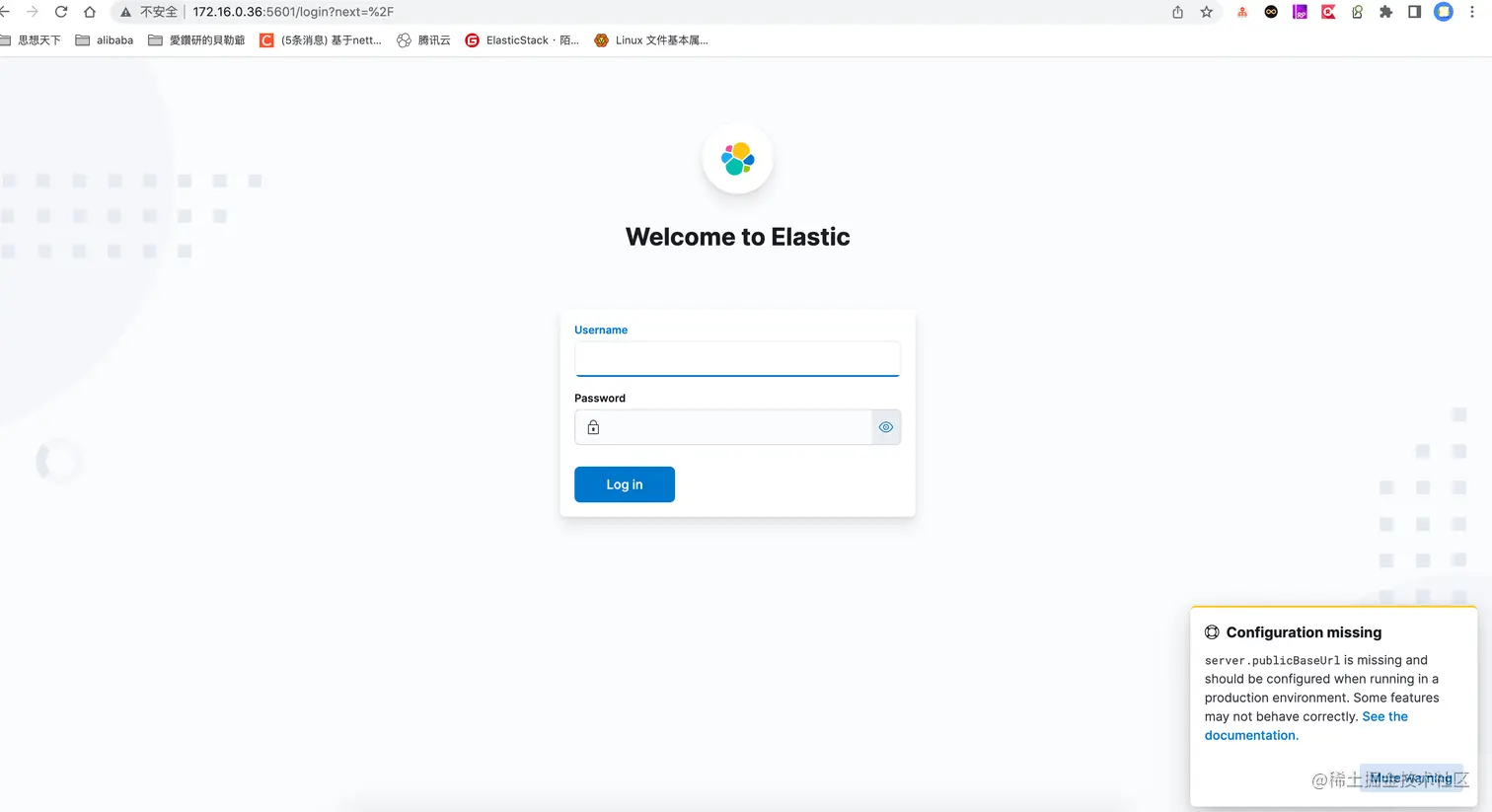Screen dimensions: 1492x812
Task: Click the Username label
Action: [601, 330]
